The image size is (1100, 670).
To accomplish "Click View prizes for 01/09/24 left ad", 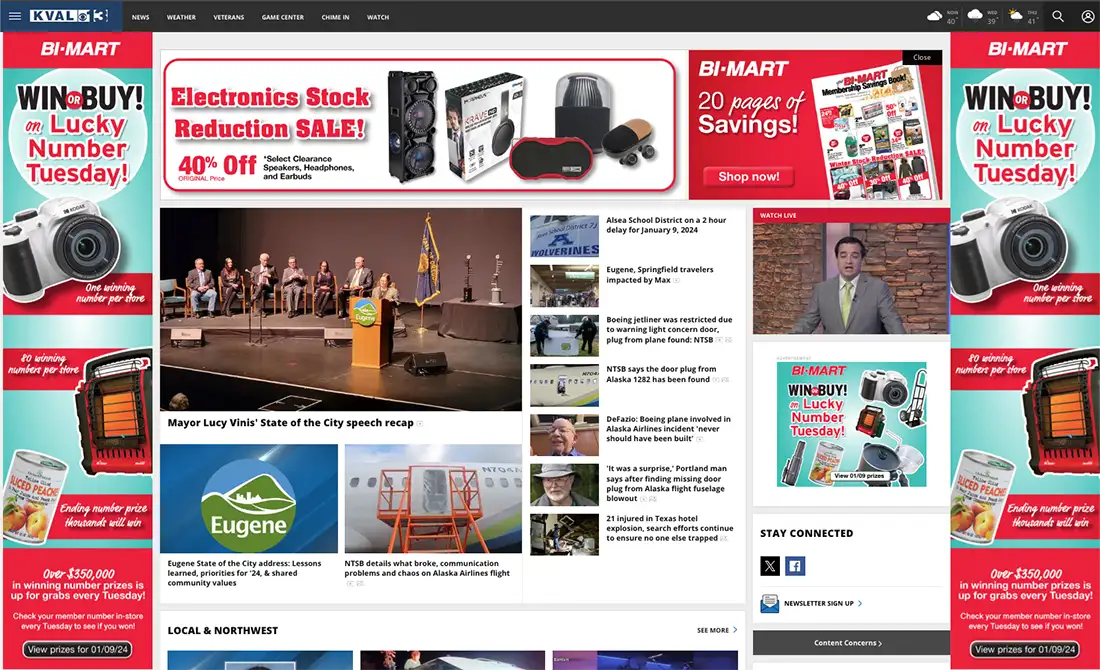I will 78,650.
